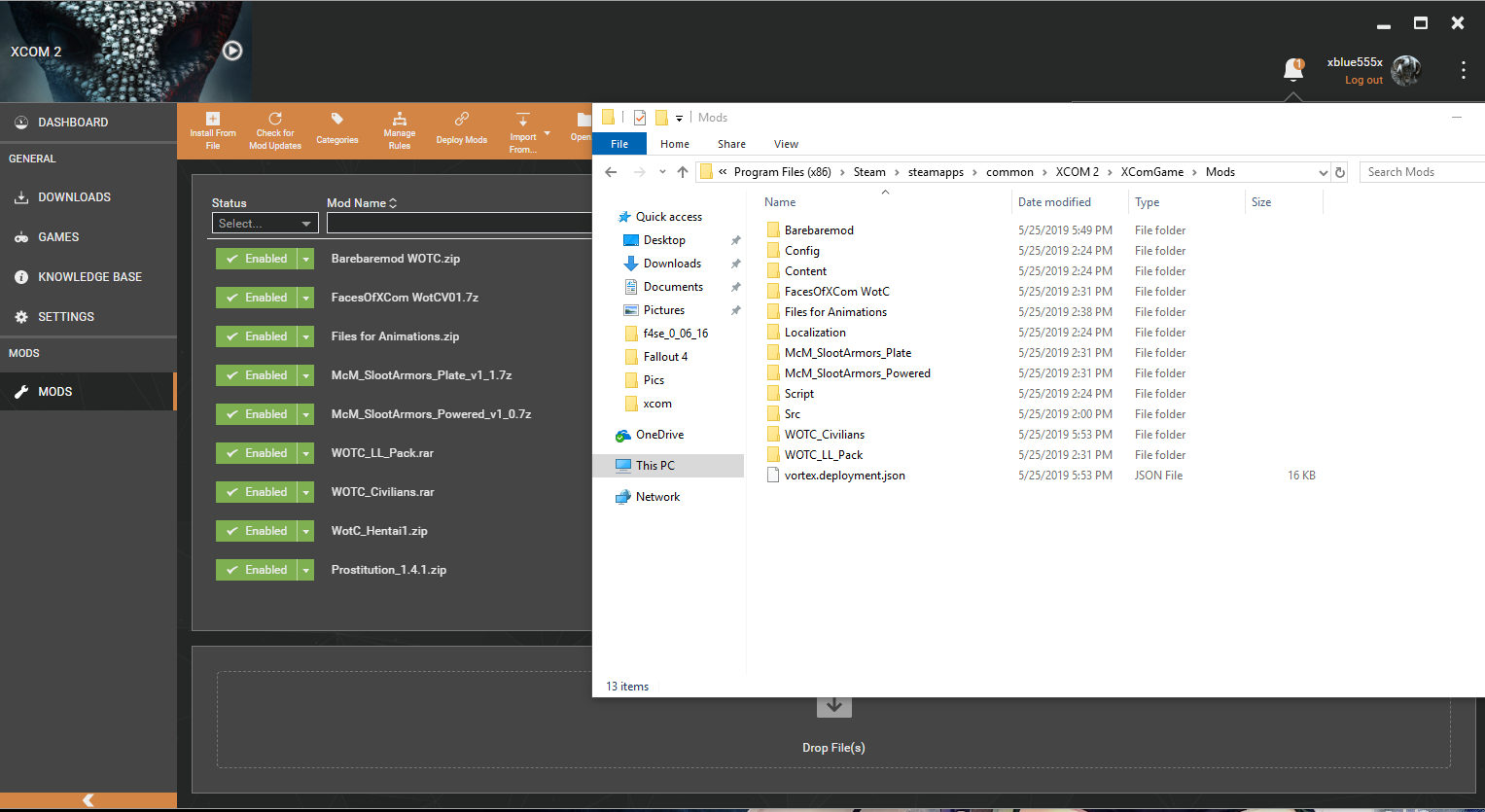Open Quick access in the navigation pane

click(669, 217)
